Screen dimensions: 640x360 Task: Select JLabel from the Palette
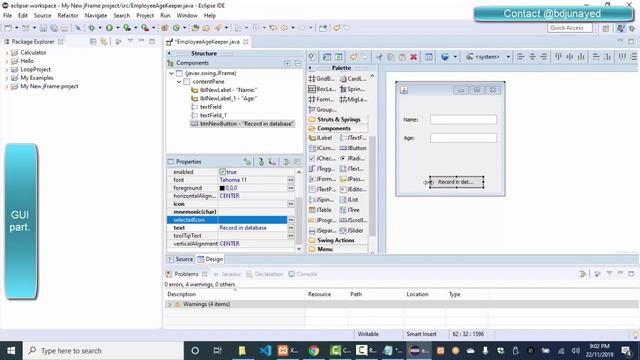coord(320,138)
